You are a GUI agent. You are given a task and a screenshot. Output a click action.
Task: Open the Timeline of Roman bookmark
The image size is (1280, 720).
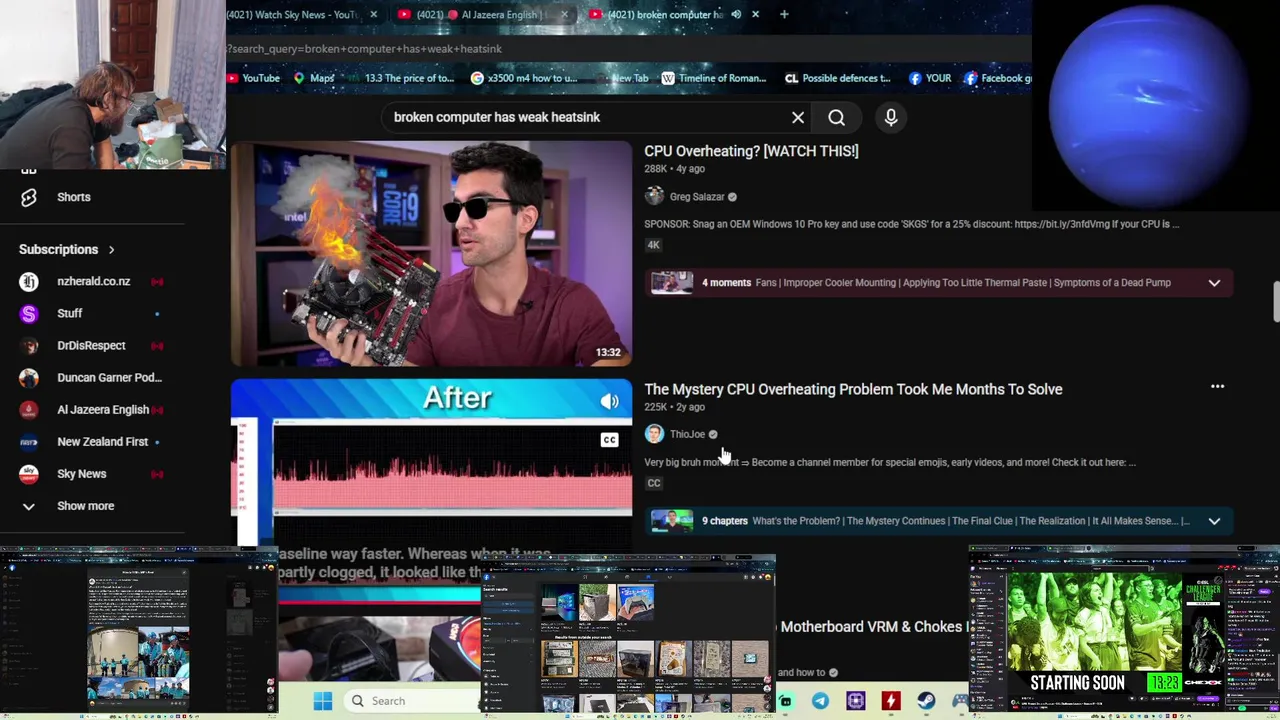point(713,78)
